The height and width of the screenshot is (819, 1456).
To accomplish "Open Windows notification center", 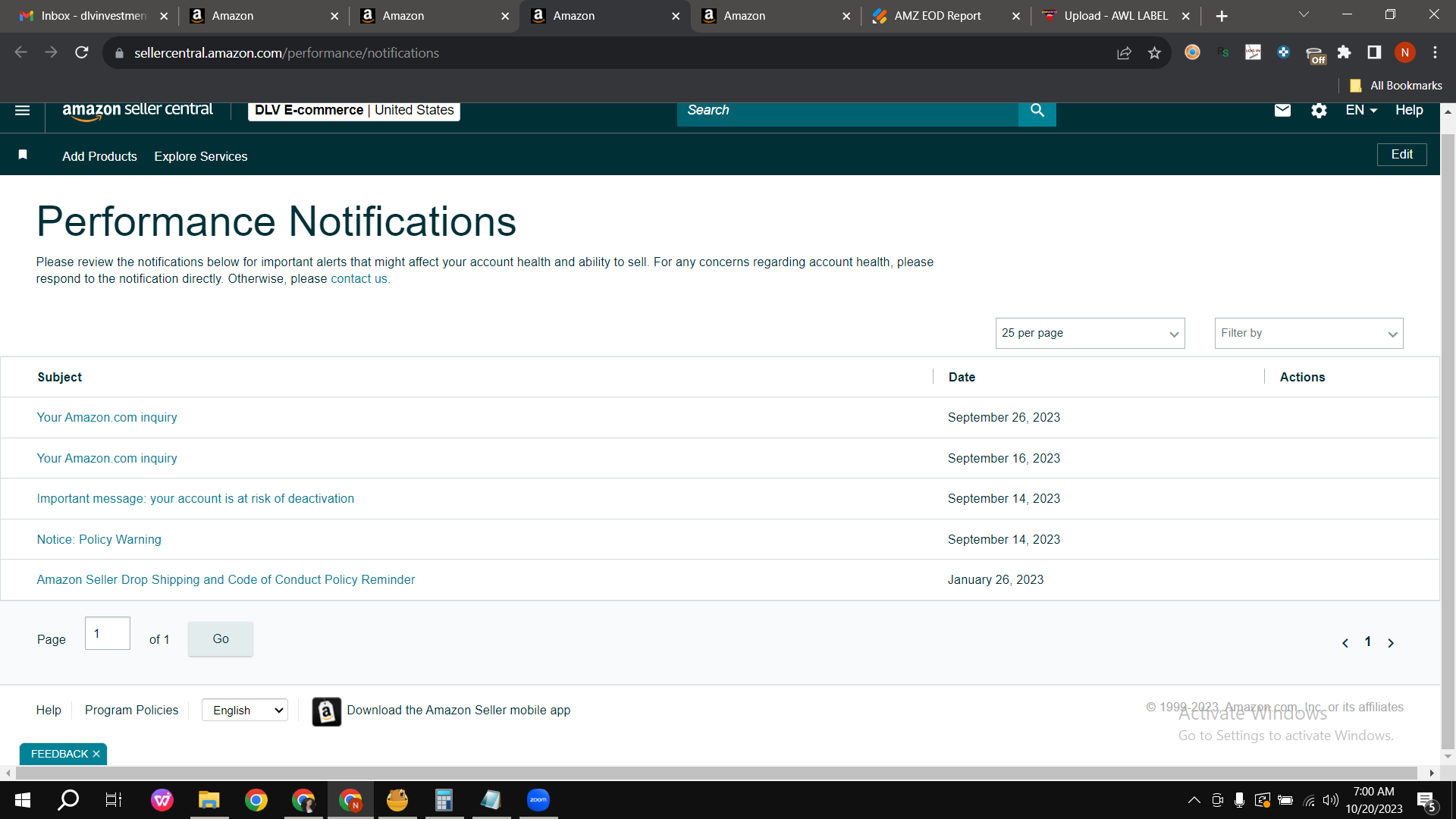I will pyautogui.click(x=1426, y=800).
